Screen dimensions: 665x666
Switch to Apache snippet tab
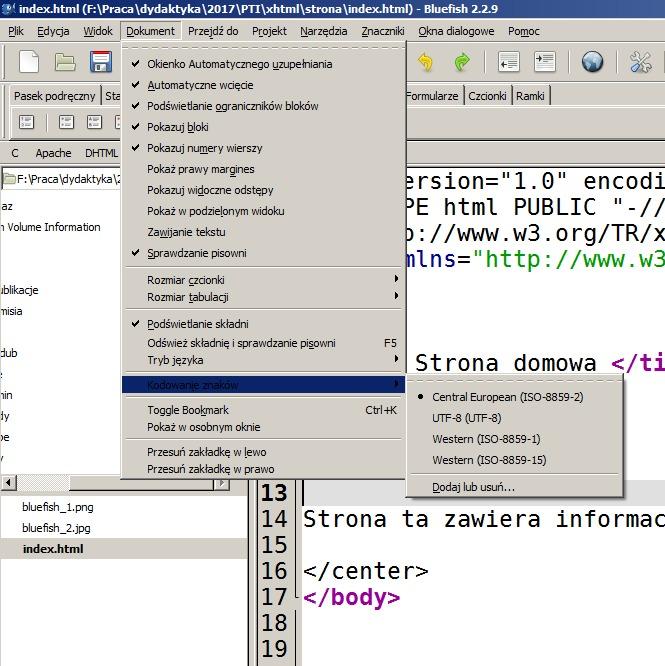pyautogui.click(x=53, y=153)
